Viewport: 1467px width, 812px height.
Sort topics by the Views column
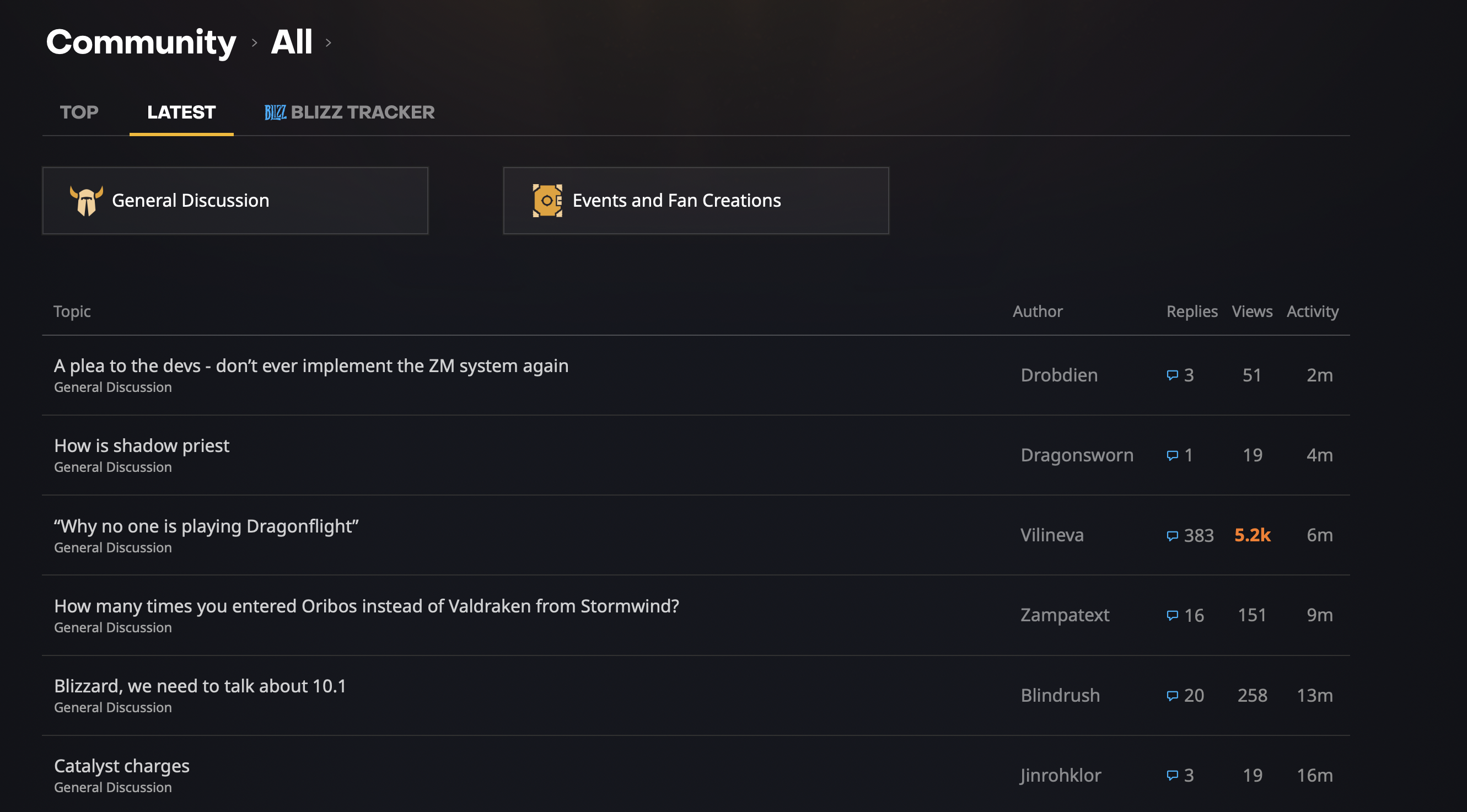tap(1252, 311)
